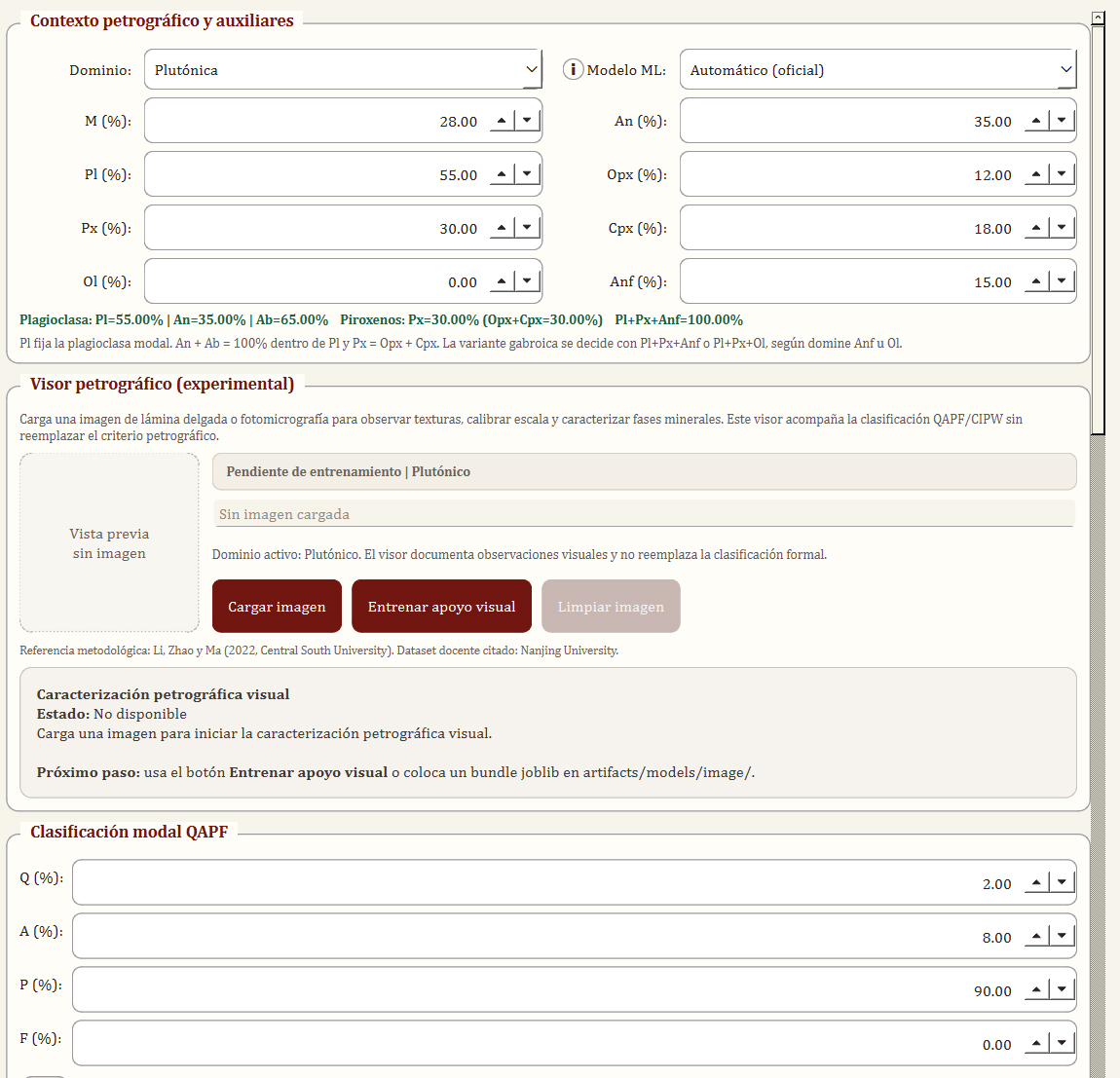The width and height of the screenshot is (1120, 1078).
Task: Open the Dominio dropdown showing Plutónica
Action: [343, 69]
